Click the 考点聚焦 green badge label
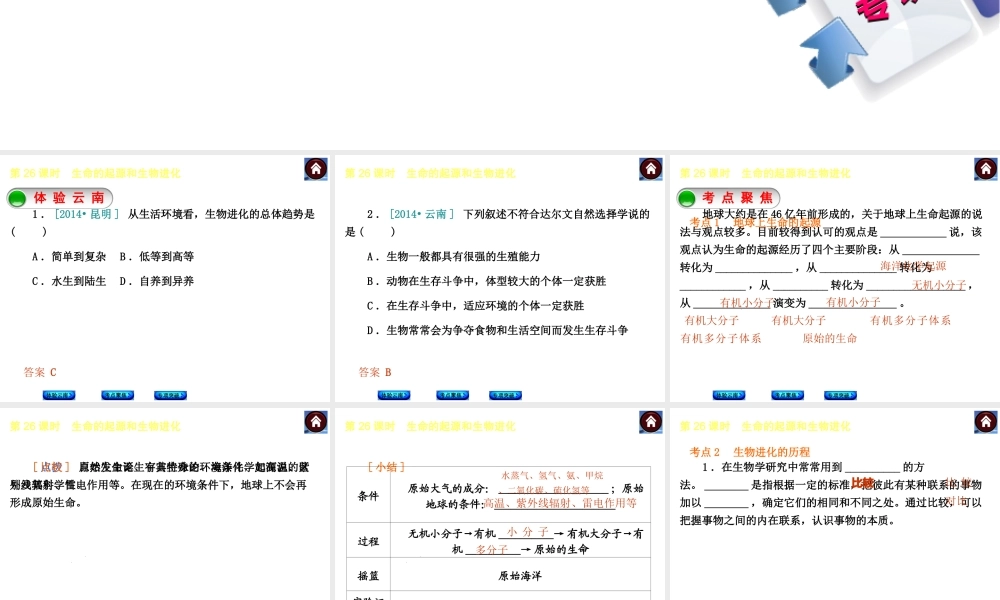Image resolution: width=1000 pixels, height=600 pixels. point(729,198)
